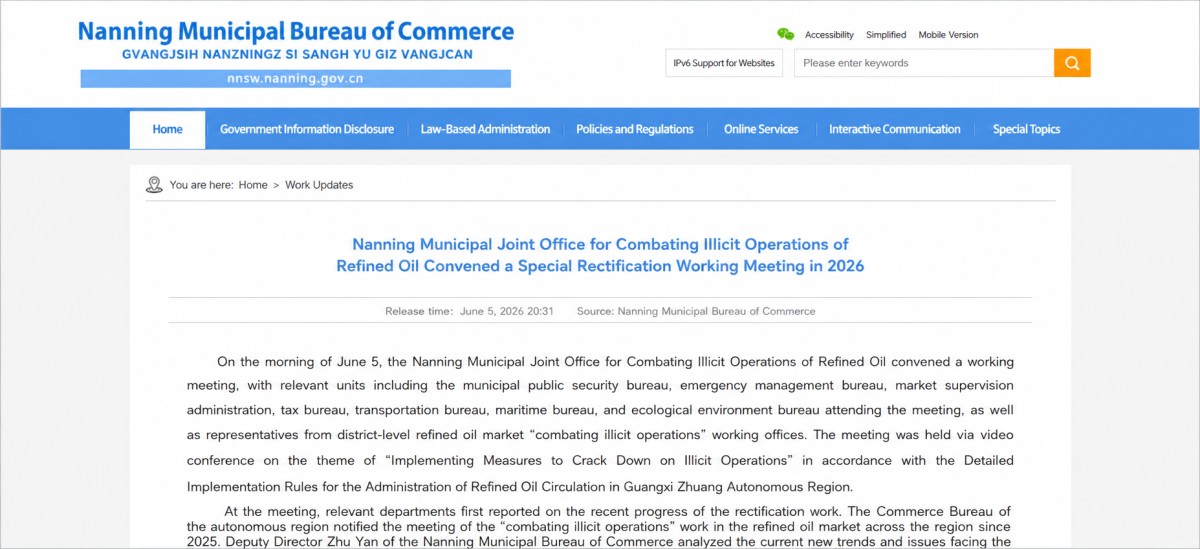
Task: Click the paragraph starting "At the meeting, relevant departments"
Action: click(x=600, y=526)
